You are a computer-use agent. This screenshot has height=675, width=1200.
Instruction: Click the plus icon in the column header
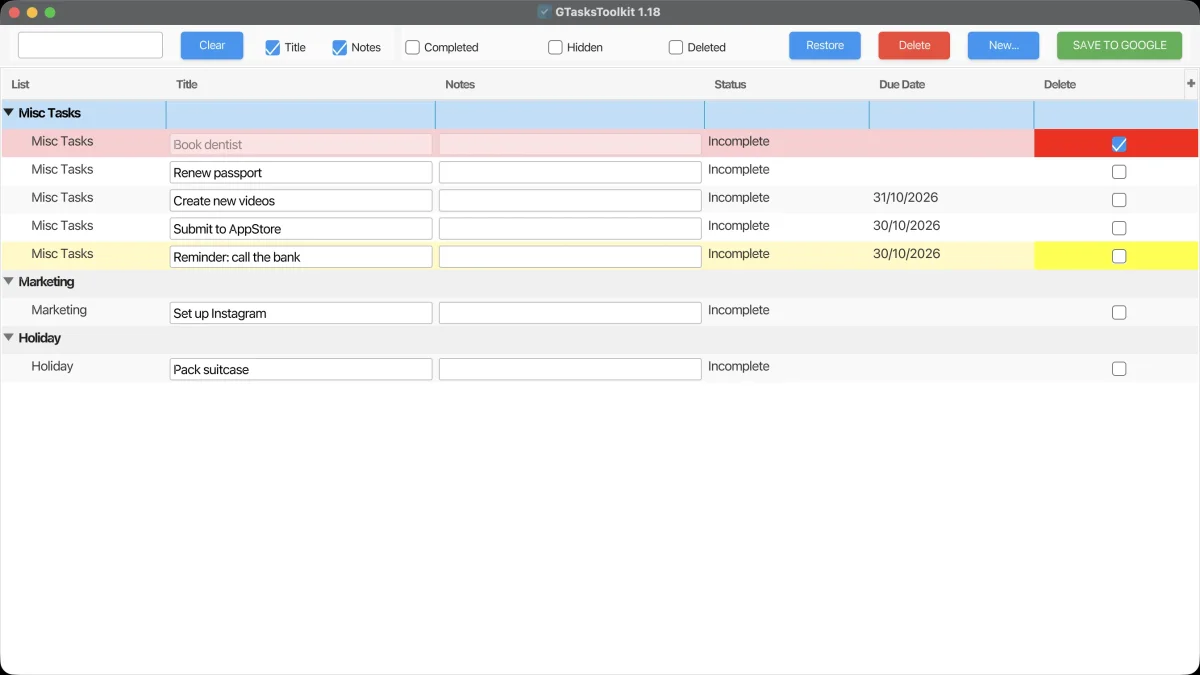1191,84
